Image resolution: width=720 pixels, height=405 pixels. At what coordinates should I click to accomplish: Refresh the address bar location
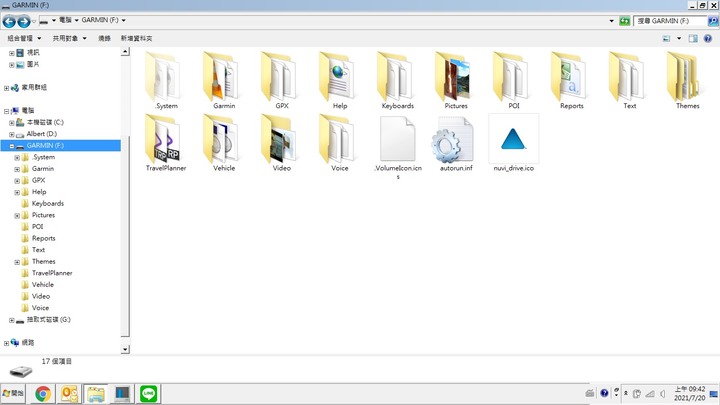(624, 21)
